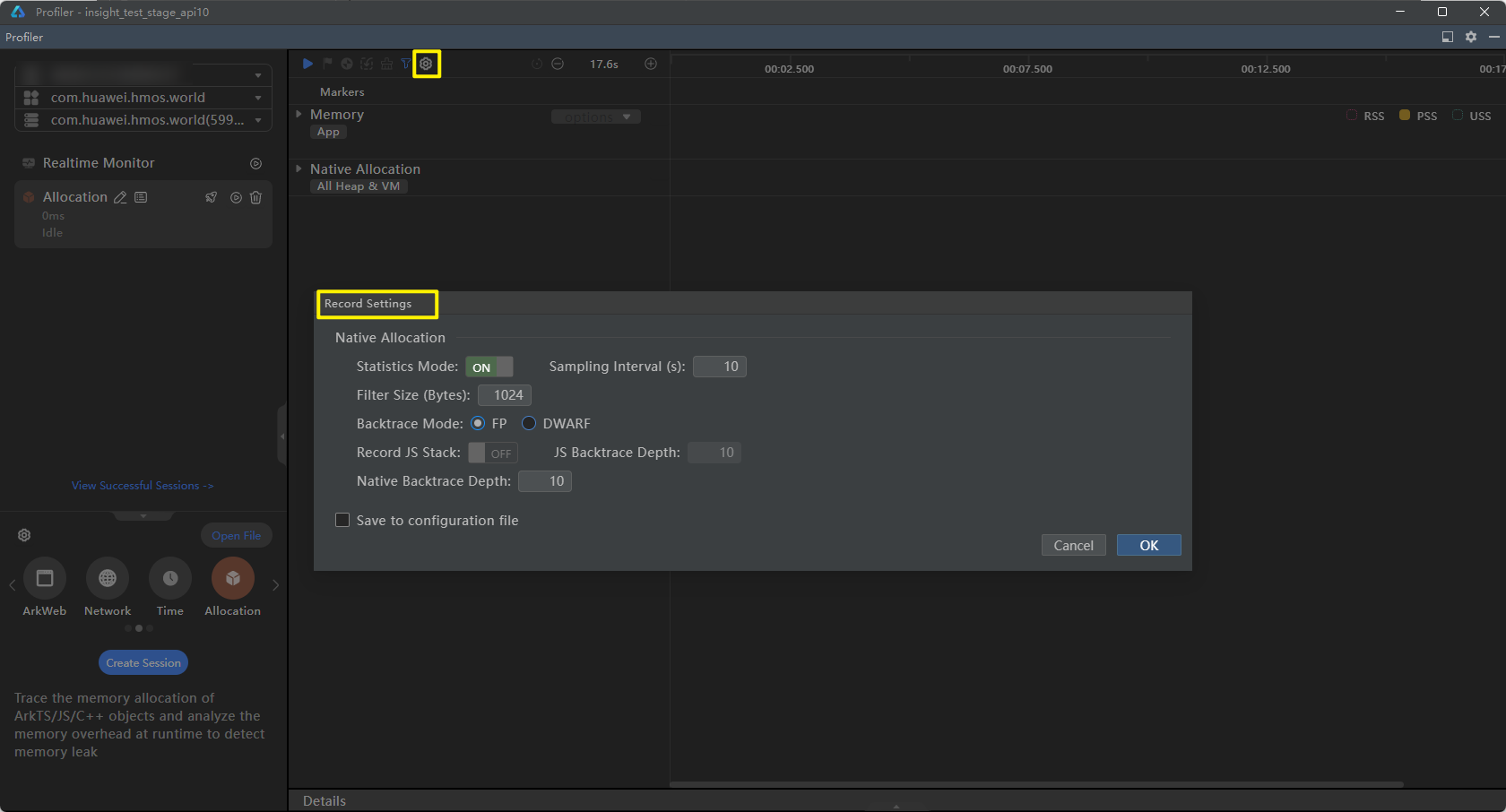Select the DWARF backtrace mode
The height and width of the screenshot is (812, 1506).
point(529,423)
